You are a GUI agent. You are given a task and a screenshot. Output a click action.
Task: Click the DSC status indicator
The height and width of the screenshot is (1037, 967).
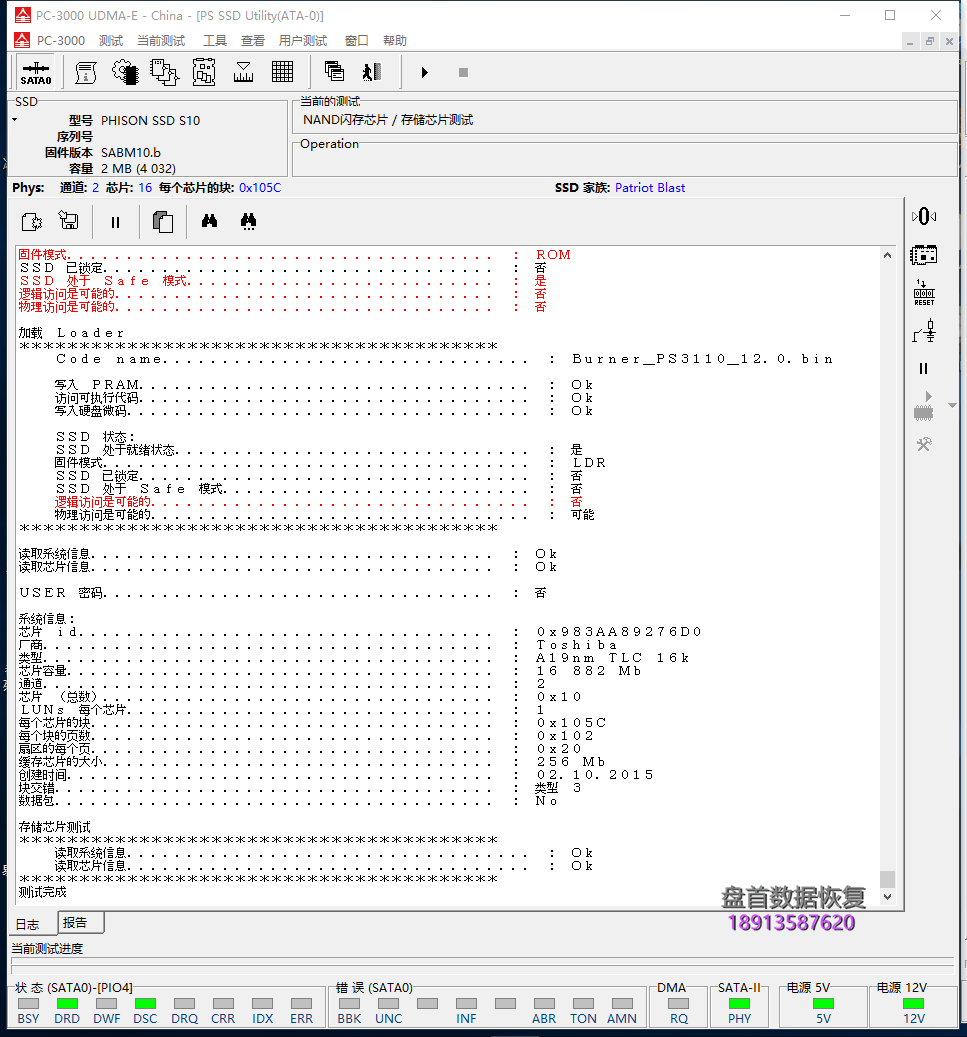click(x=145, y=1011)
